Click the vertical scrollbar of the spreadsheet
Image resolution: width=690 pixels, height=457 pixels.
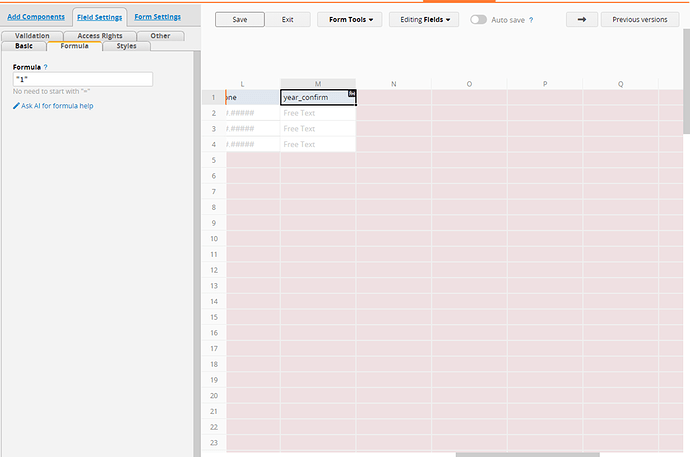click(686, 81)
